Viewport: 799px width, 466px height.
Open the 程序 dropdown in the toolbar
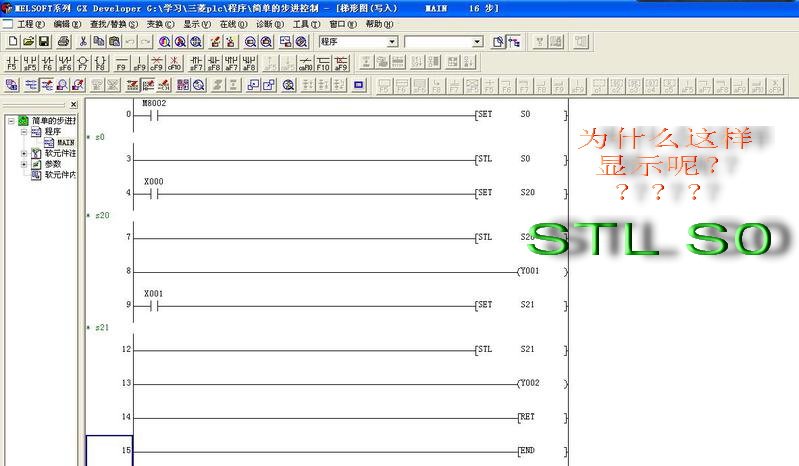[392, 42]
